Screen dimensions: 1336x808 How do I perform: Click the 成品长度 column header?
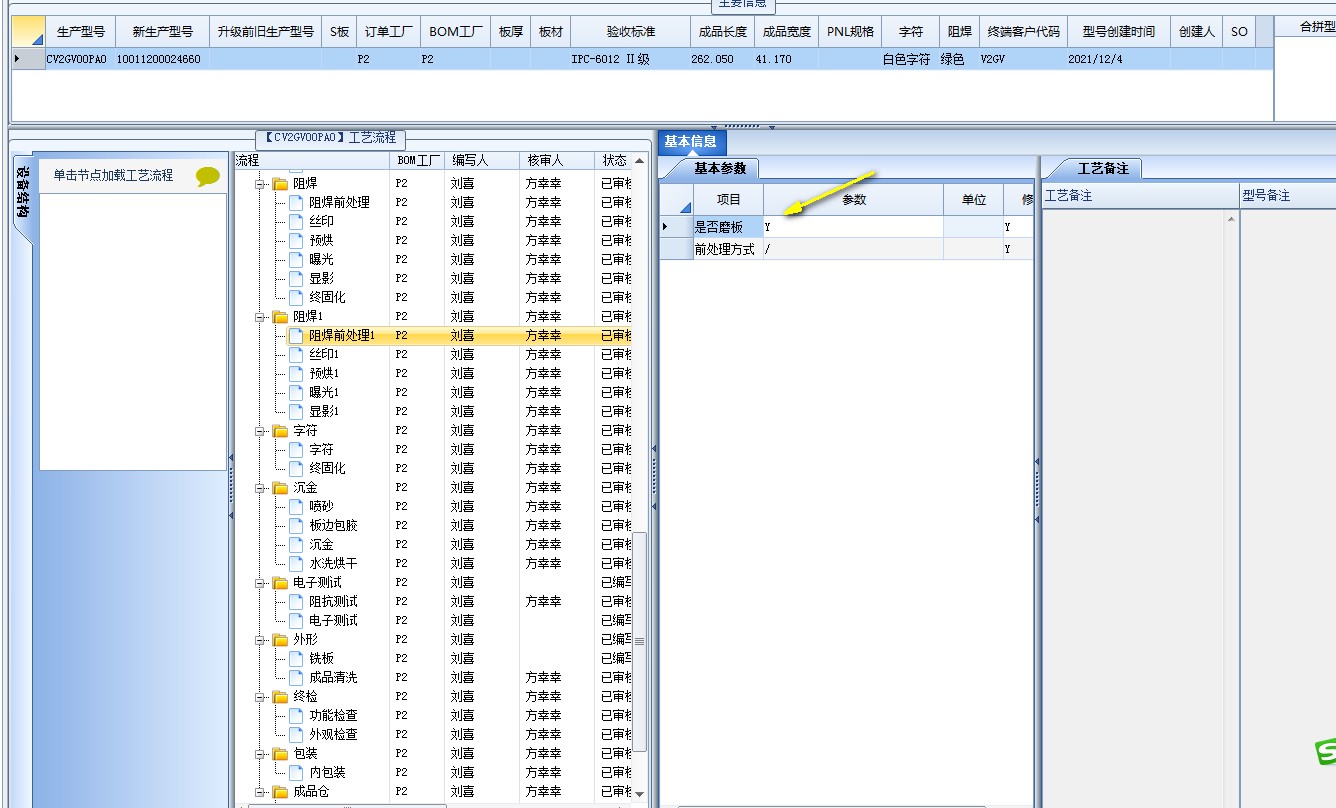point(723,32)
